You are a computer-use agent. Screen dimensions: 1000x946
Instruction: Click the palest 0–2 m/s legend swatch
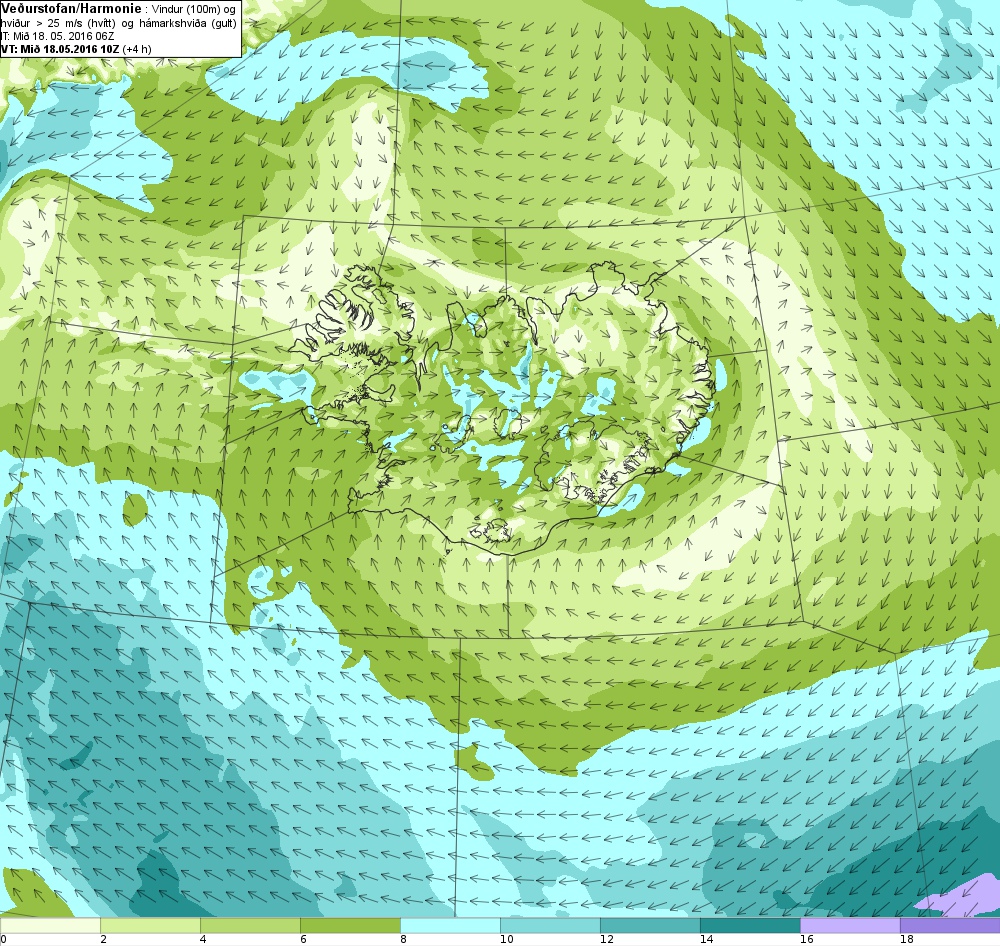[50, 926]
